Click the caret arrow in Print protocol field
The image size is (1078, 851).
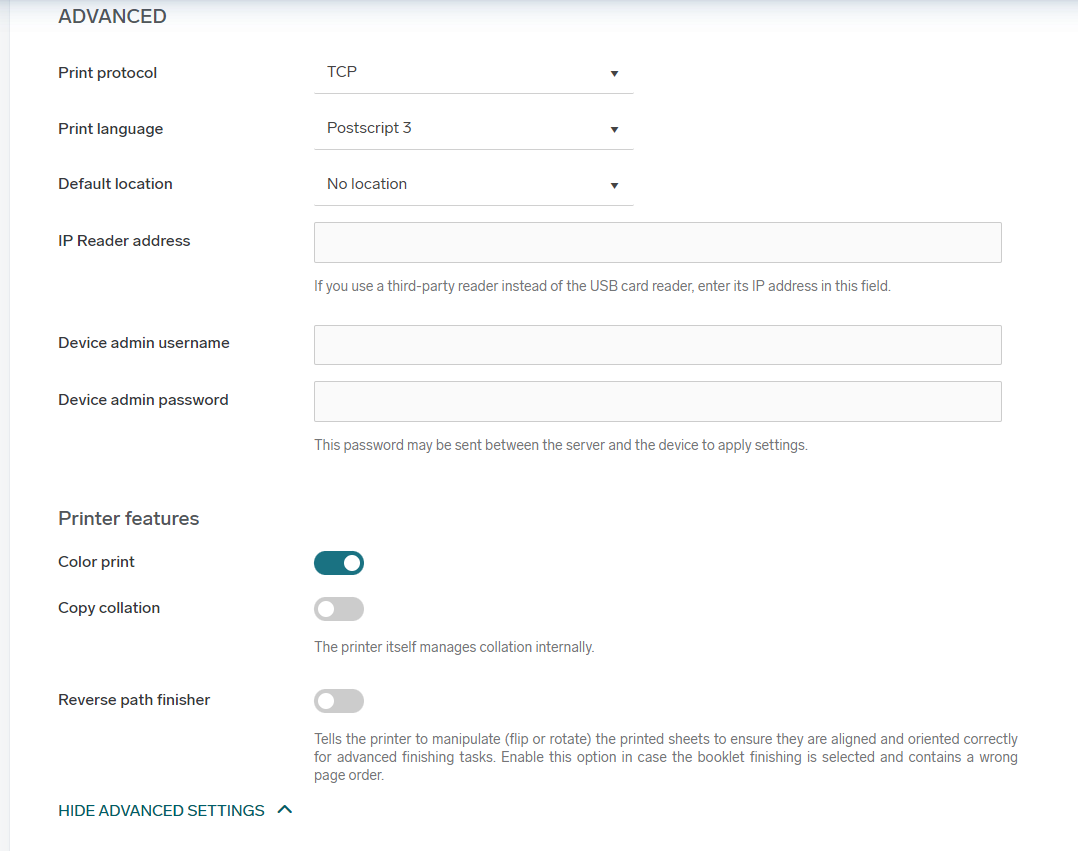click(x=614, y=74)
